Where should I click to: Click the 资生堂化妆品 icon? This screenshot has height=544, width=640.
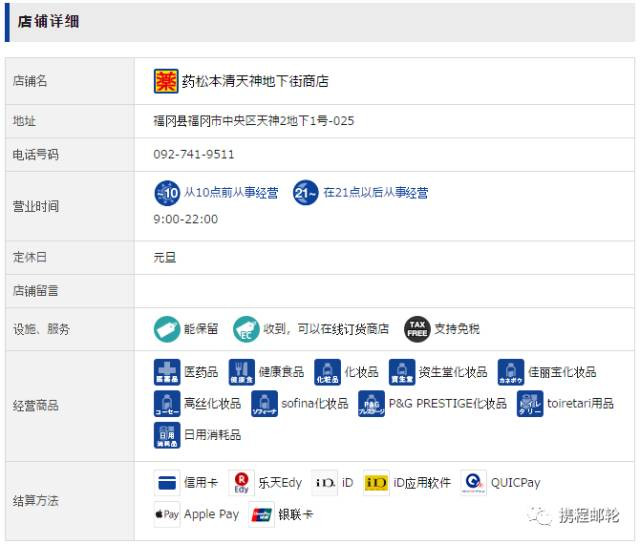coord(402,372)
